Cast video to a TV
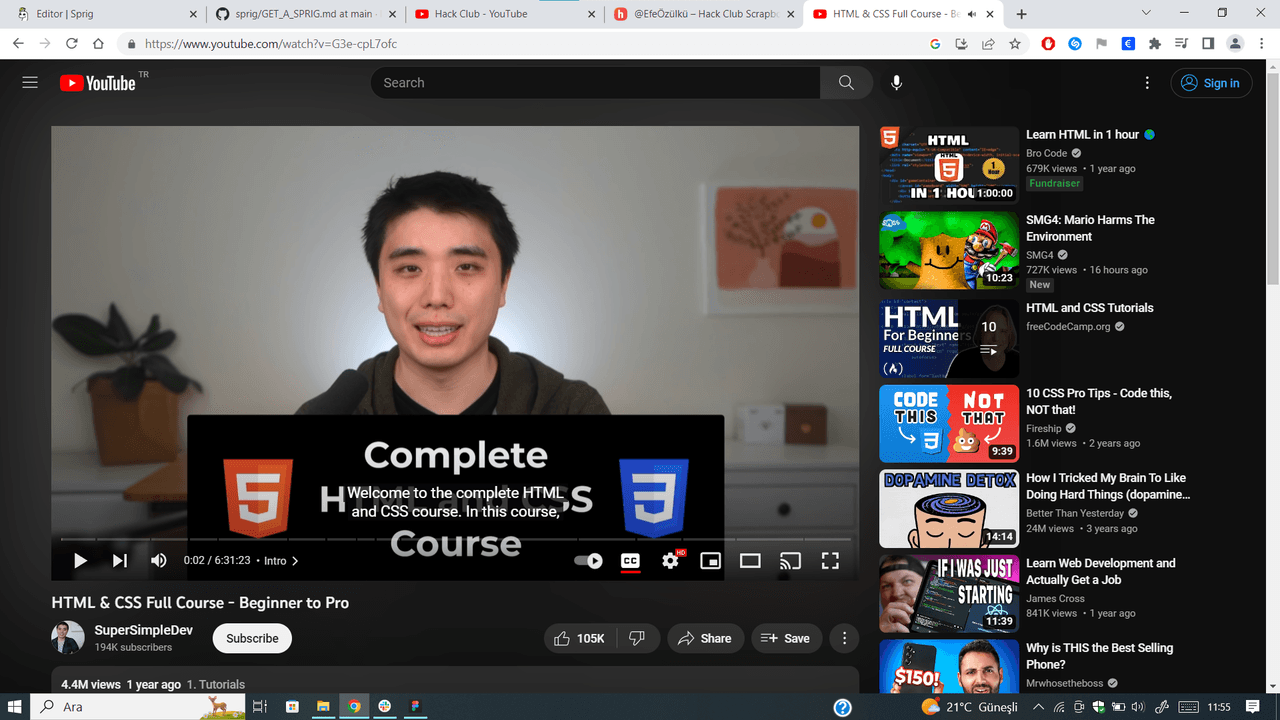Image resolution: width=1280 pixels, height=720 pixels. click(790, 561)
